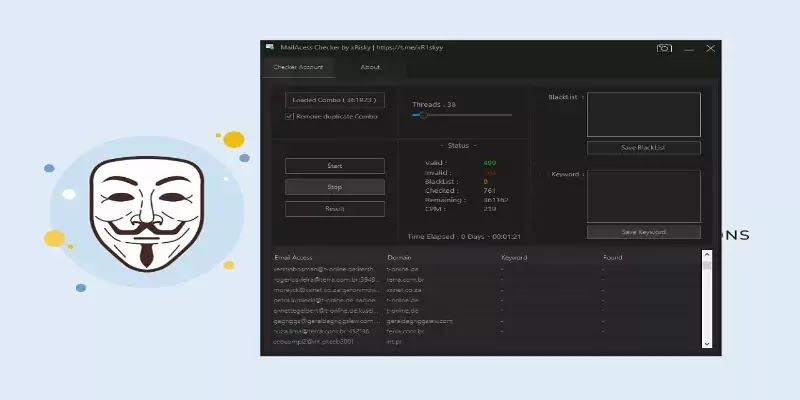Minimize the MailAccess Checker window

pyautogui.click(x=689, y=49)
